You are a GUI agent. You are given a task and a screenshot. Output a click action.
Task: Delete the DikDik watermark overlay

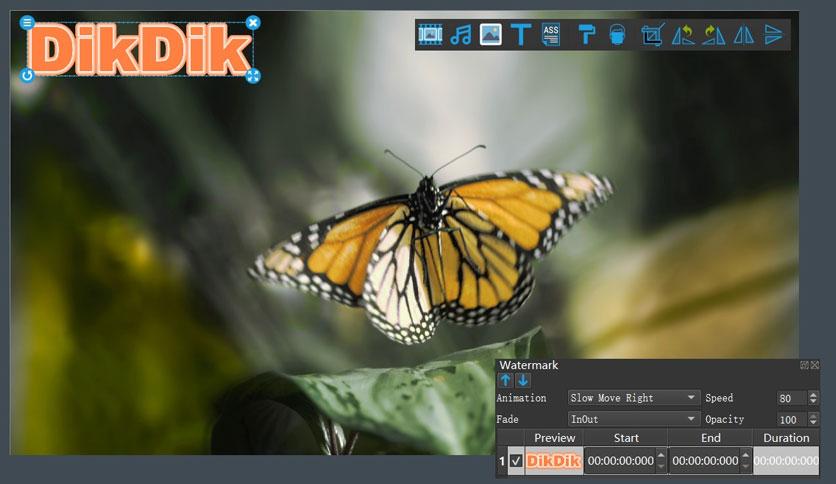[x=253, y=22]
